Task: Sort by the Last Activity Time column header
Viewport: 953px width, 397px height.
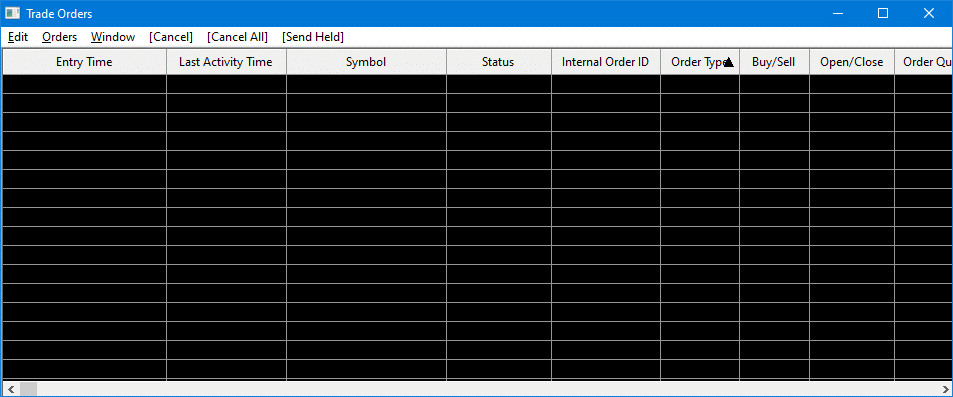Action: 226,62
